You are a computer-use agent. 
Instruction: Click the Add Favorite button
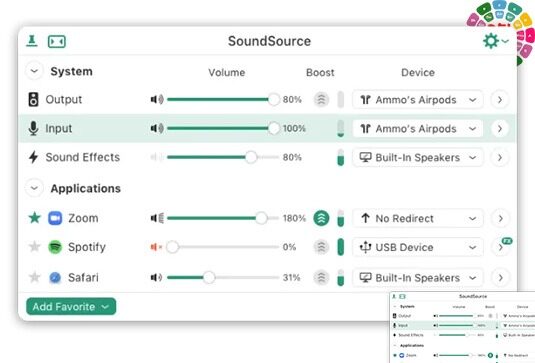71,306
